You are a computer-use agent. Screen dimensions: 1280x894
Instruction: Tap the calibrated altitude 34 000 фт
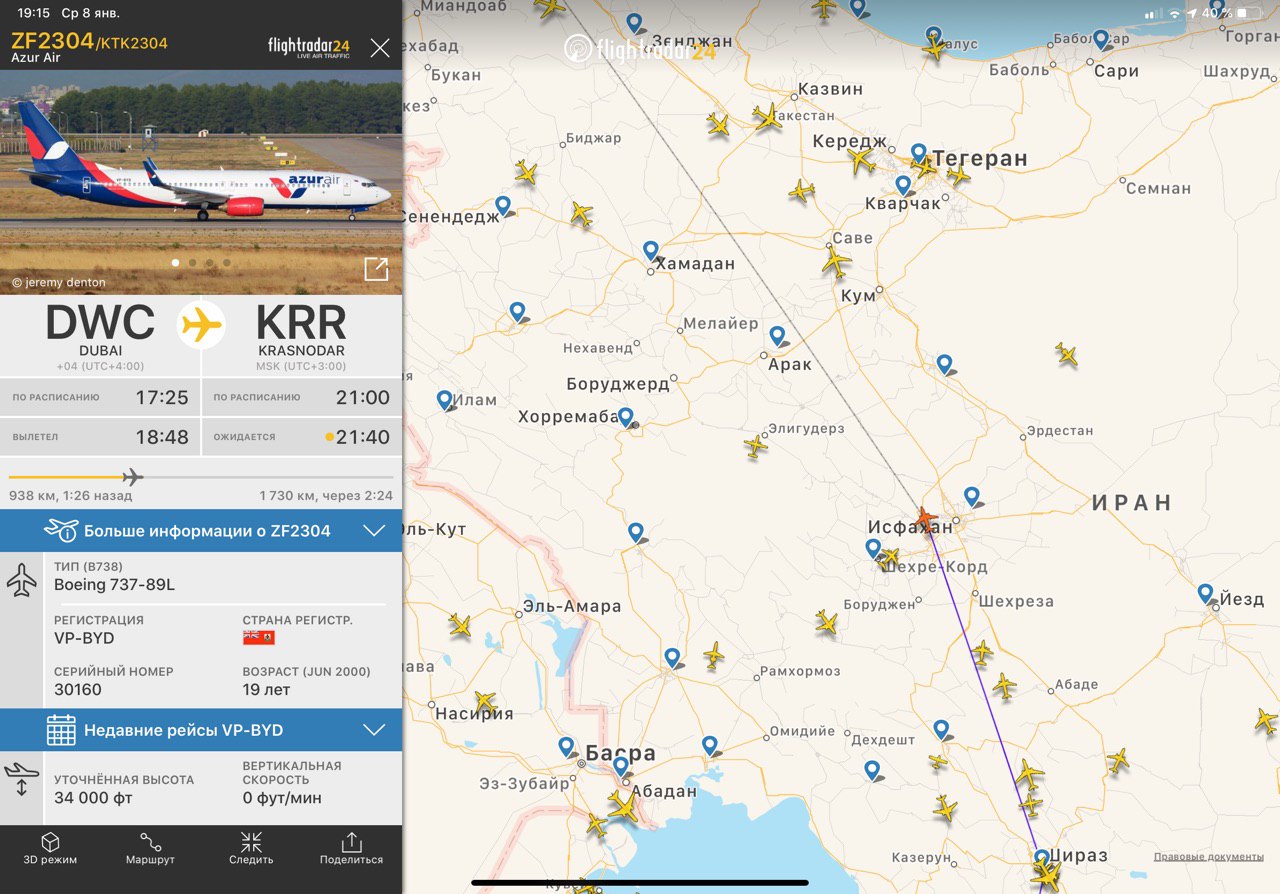tap(93, 798)
